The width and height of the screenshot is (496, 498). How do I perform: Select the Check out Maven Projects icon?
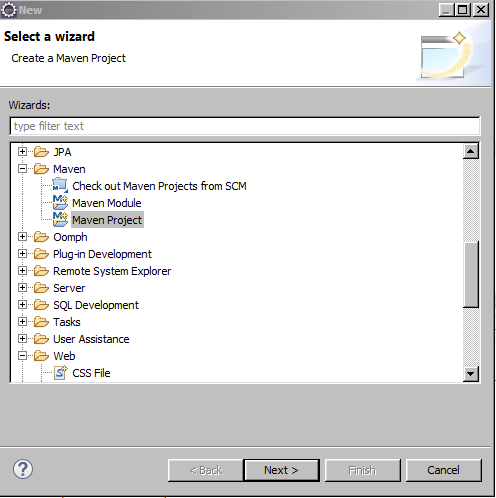[60, 186]
